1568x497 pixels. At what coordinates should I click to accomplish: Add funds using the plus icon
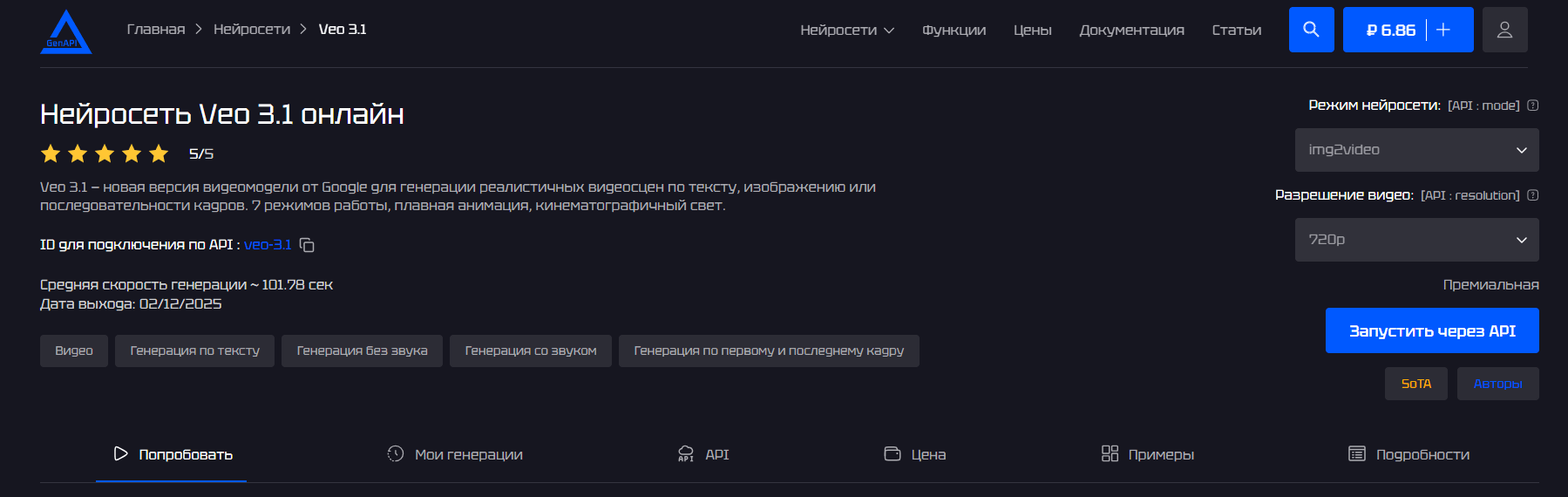pyautogui.click(x=1443, y=30)
